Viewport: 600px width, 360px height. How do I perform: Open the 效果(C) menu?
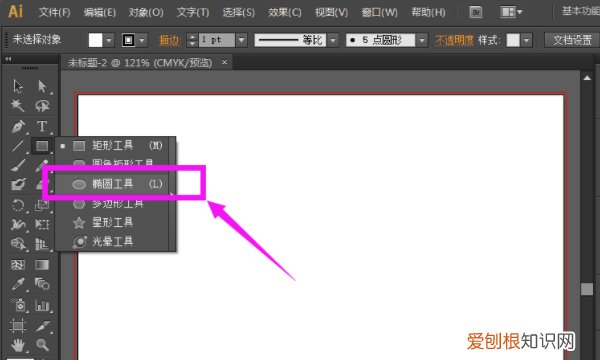(284, 12)
